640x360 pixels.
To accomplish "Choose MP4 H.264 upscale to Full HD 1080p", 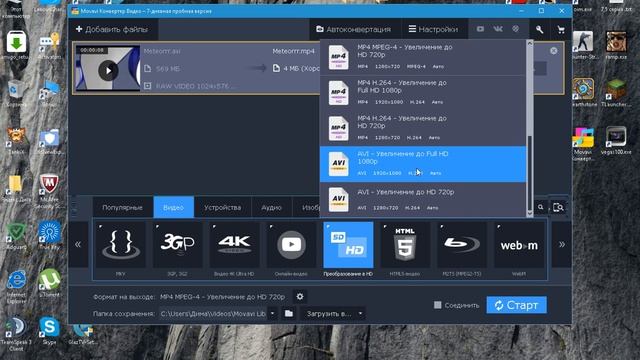I will point(423,93).
